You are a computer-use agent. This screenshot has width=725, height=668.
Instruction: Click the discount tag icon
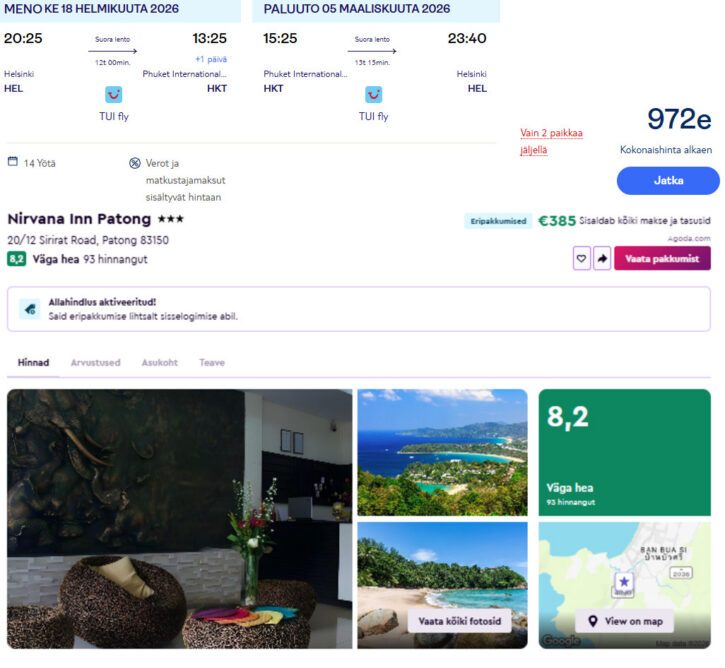[x=29, y=308]
